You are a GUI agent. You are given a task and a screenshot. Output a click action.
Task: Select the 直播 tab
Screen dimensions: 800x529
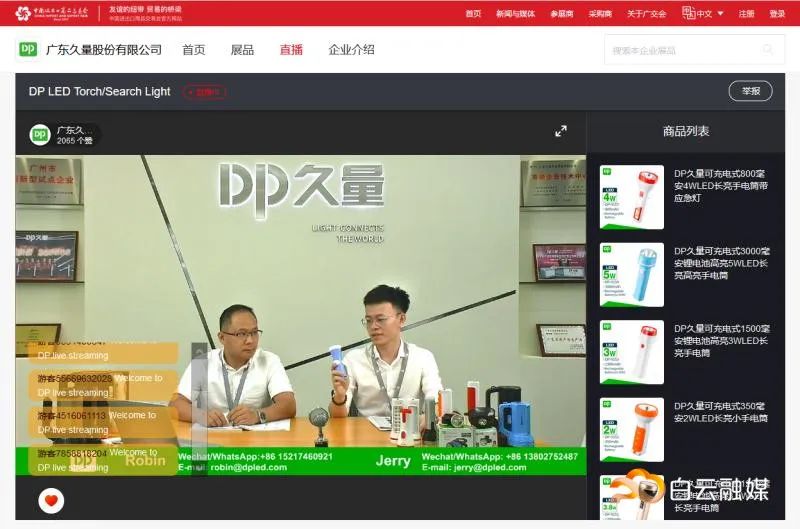pyautogui.click(x=291, y=50)
